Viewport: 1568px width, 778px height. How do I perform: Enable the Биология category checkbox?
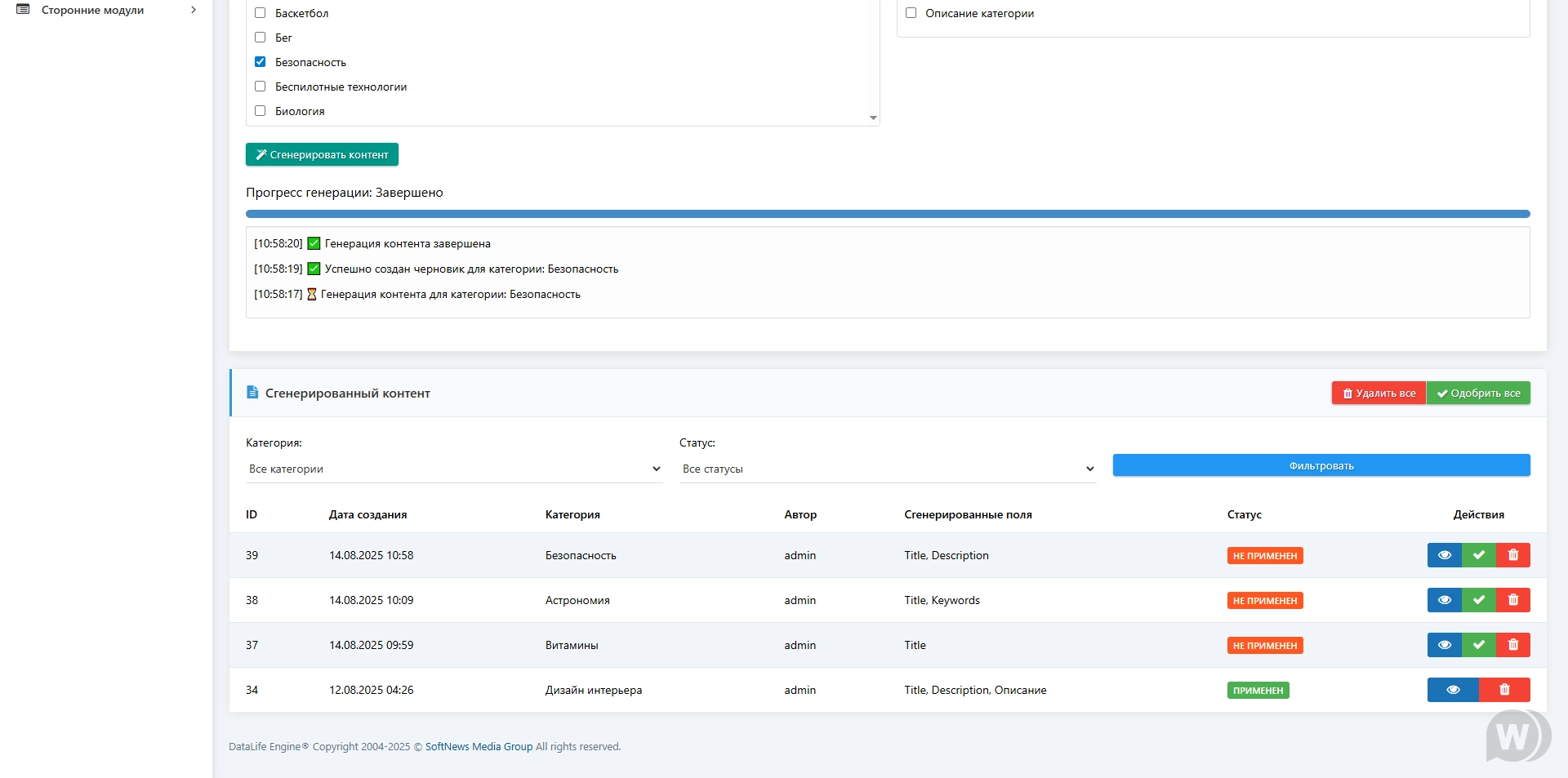261,111
